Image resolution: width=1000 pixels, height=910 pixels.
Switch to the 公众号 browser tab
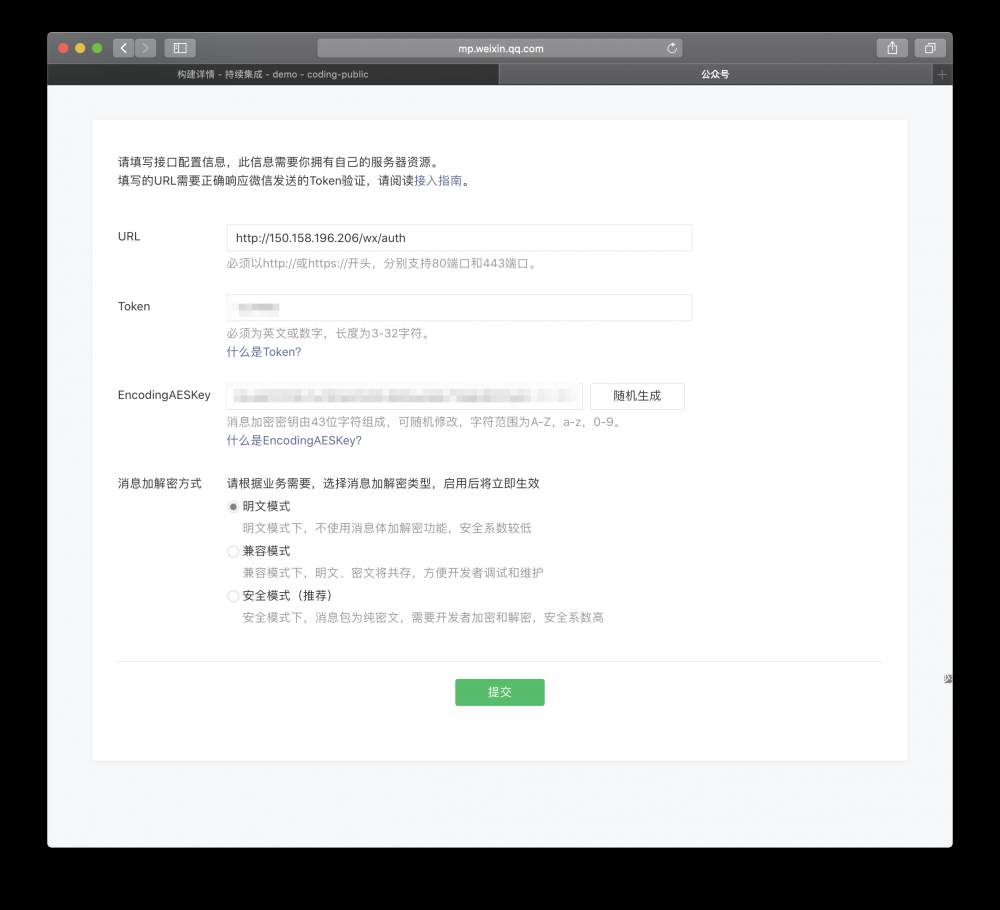(x=713, y=73)
